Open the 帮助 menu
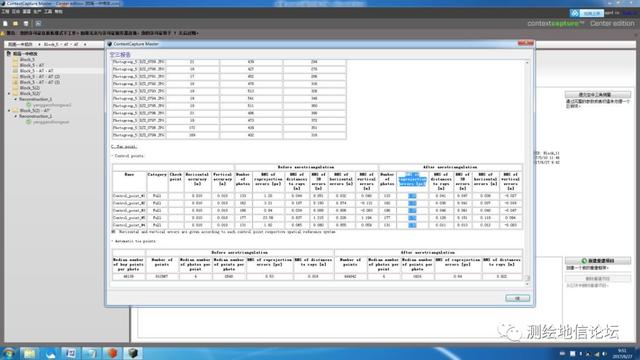Screen dimensions: 640x360 59,12
